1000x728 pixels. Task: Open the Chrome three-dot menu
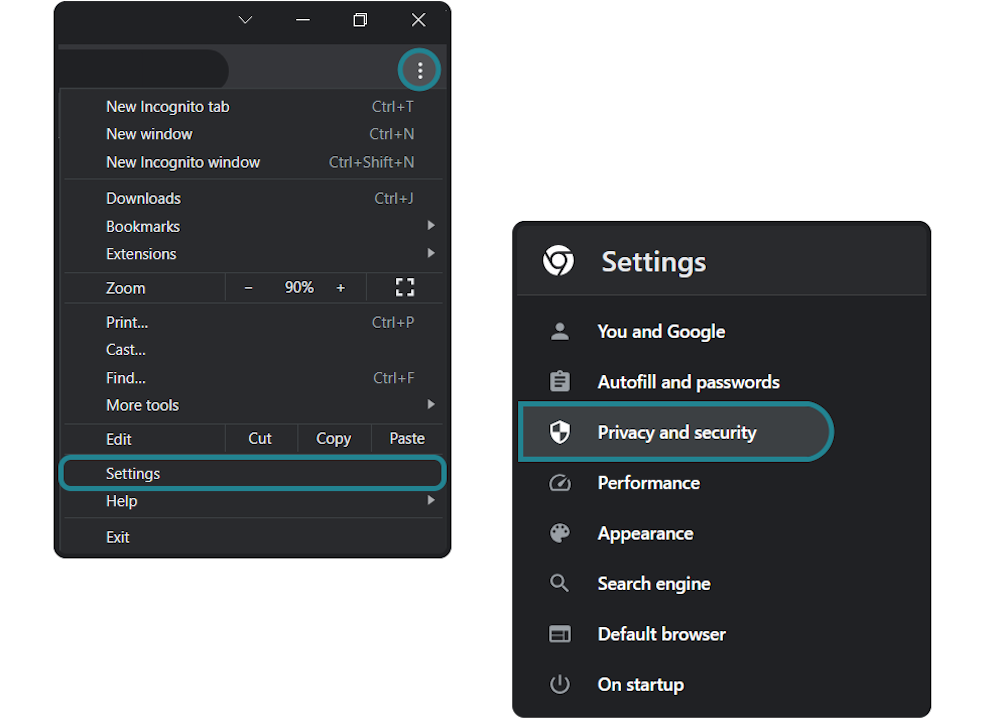pyautogui.click(x=420, y=69)
